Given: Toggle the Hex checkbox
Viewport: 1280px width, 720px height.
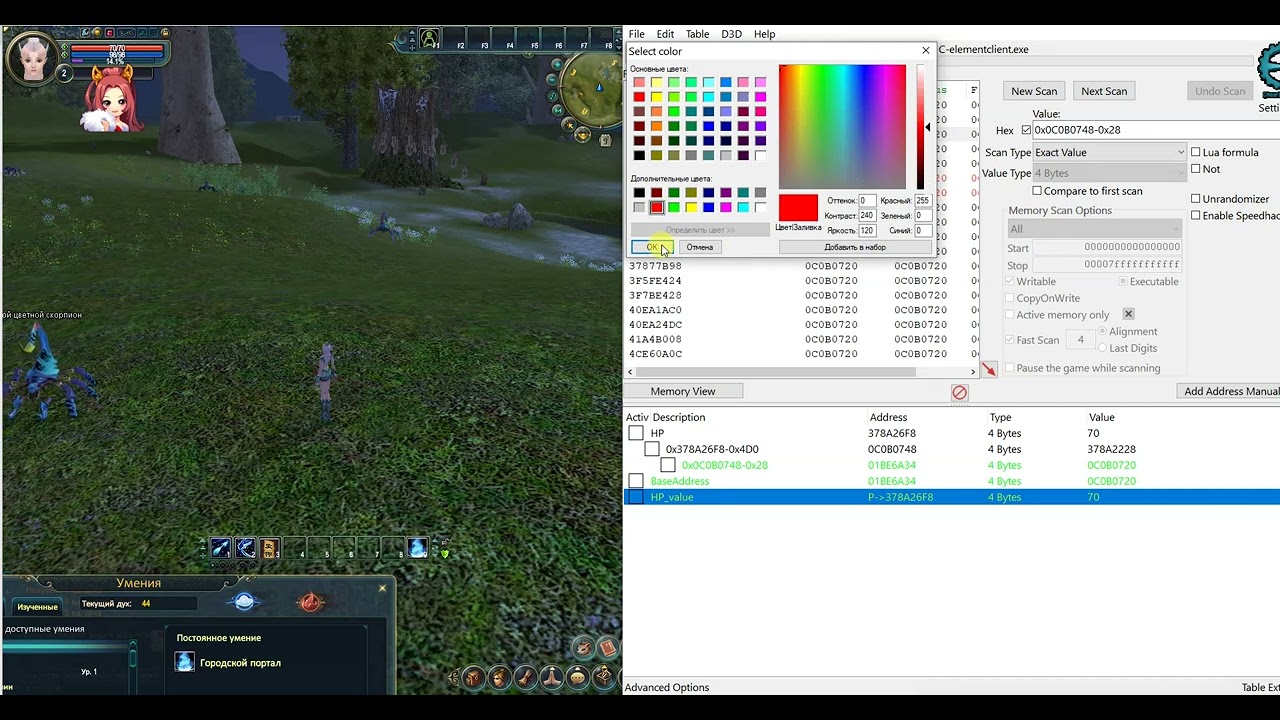Looking at the screenshot, I should tap(1026, 130).
